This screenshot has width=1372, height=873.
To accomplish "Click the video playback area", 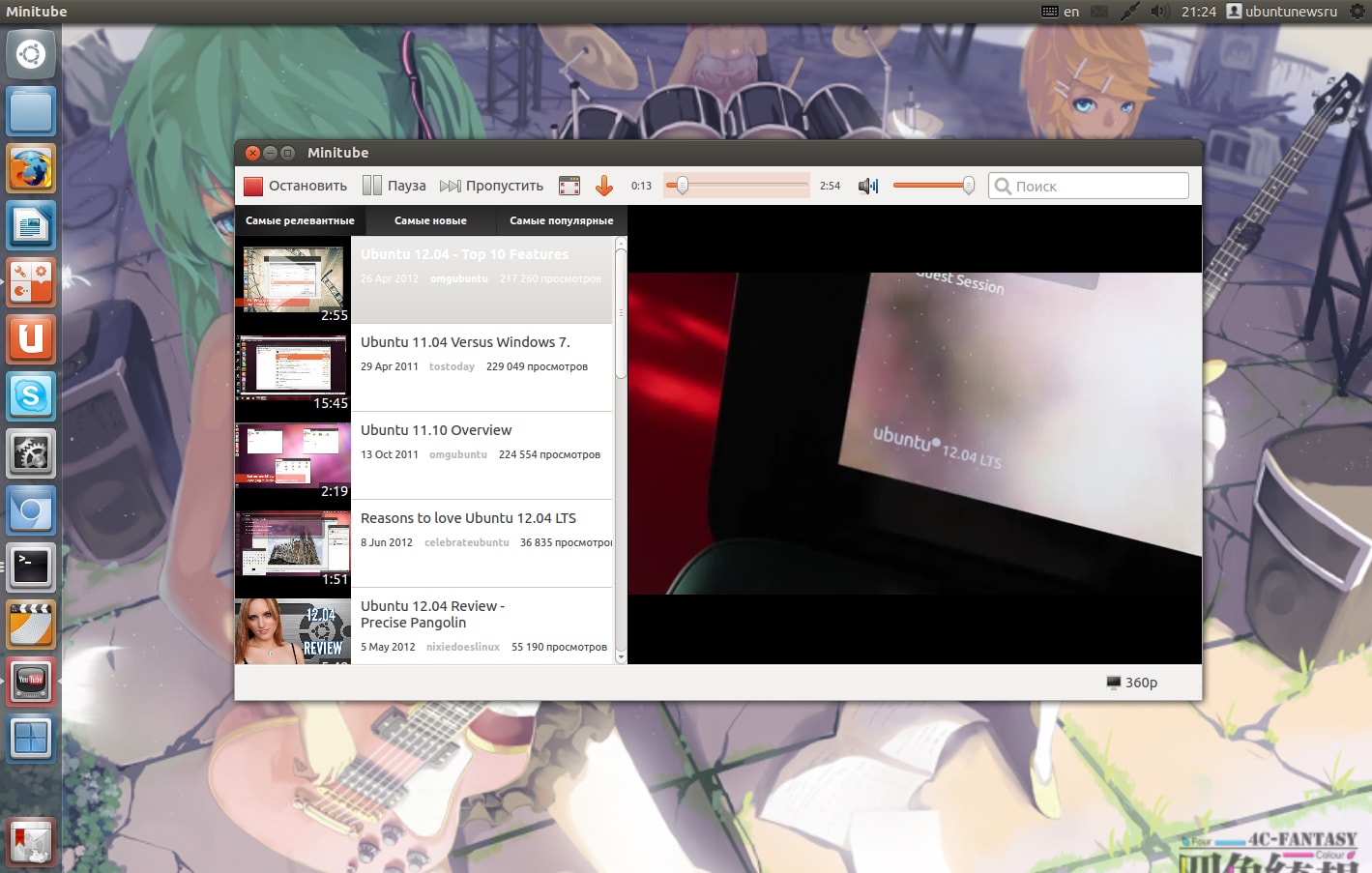I will coord(915,434).
